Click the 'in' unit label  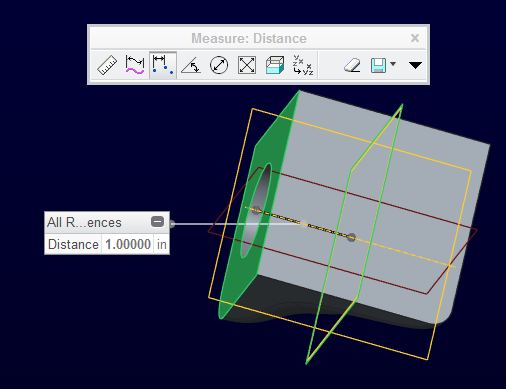tap(162, 244)
